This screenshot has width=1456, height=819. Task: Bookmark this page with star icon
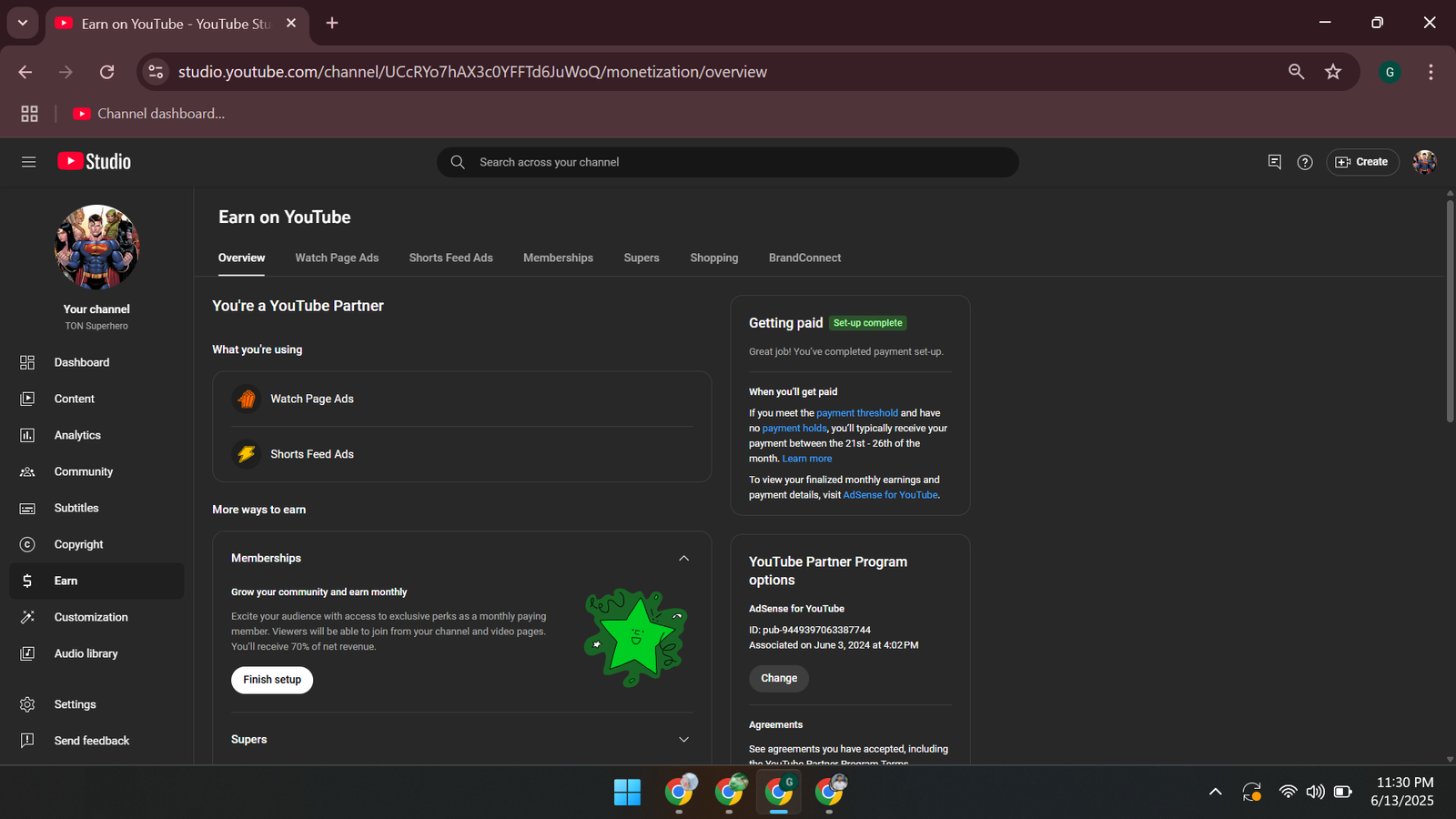click(1333, 72)
